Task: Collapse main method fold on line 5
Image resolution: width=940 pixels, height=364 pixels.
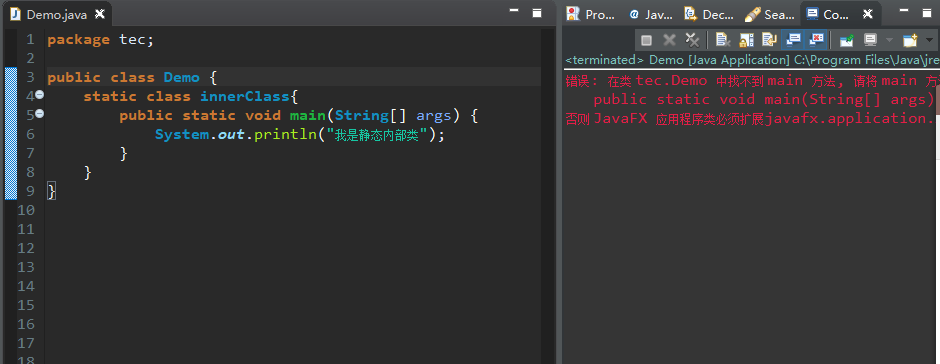Action: (x=40, y=114)
